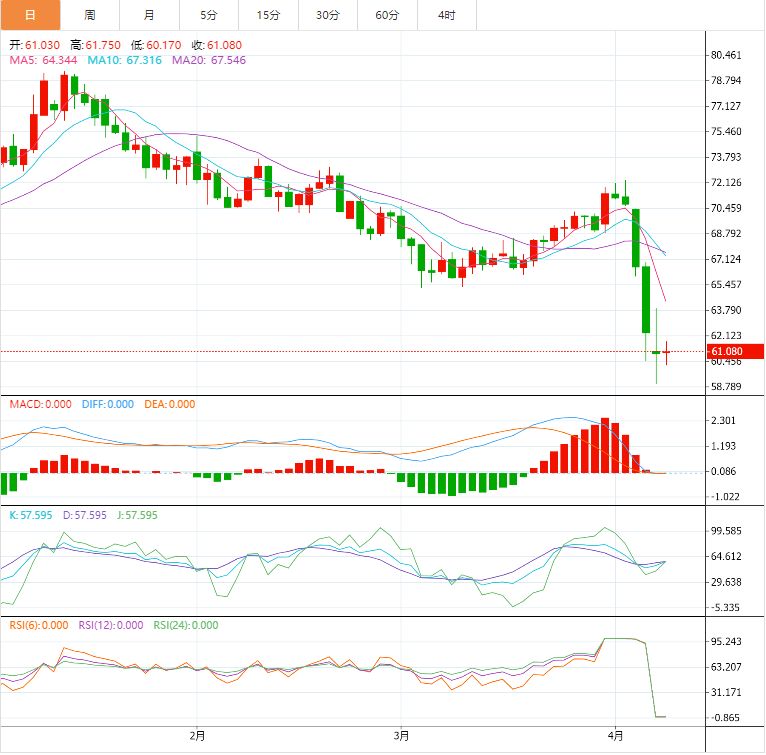
Task: Click the MA5: 64.344 indicator label
Action: click(x=43, y=60)
